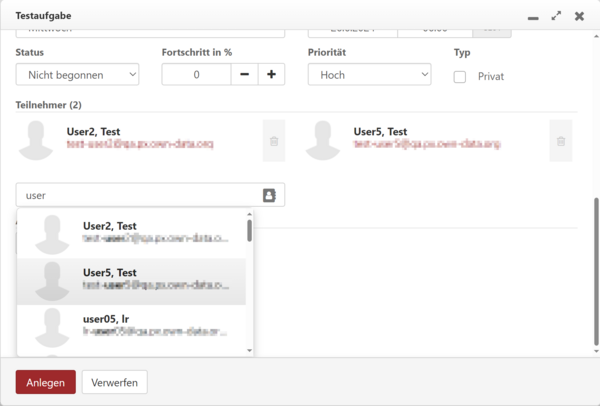Click the User2 participant avatar in Teilnehmer

point(36,140)
